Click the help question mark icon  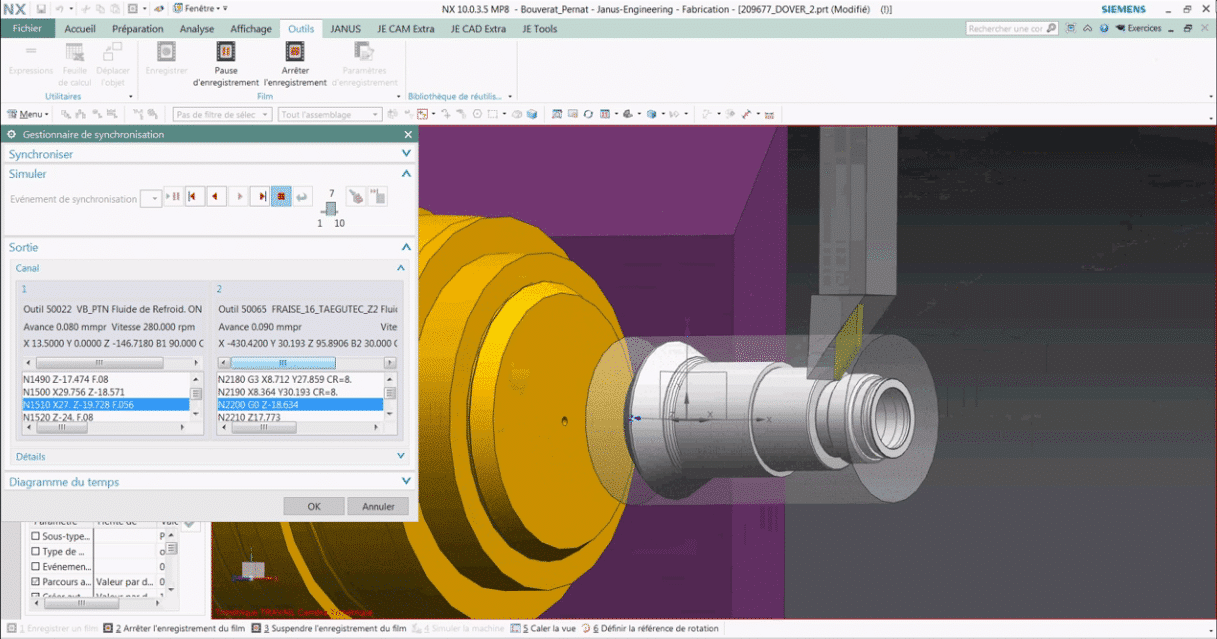pyautogui.click(x=1104, y=29)
